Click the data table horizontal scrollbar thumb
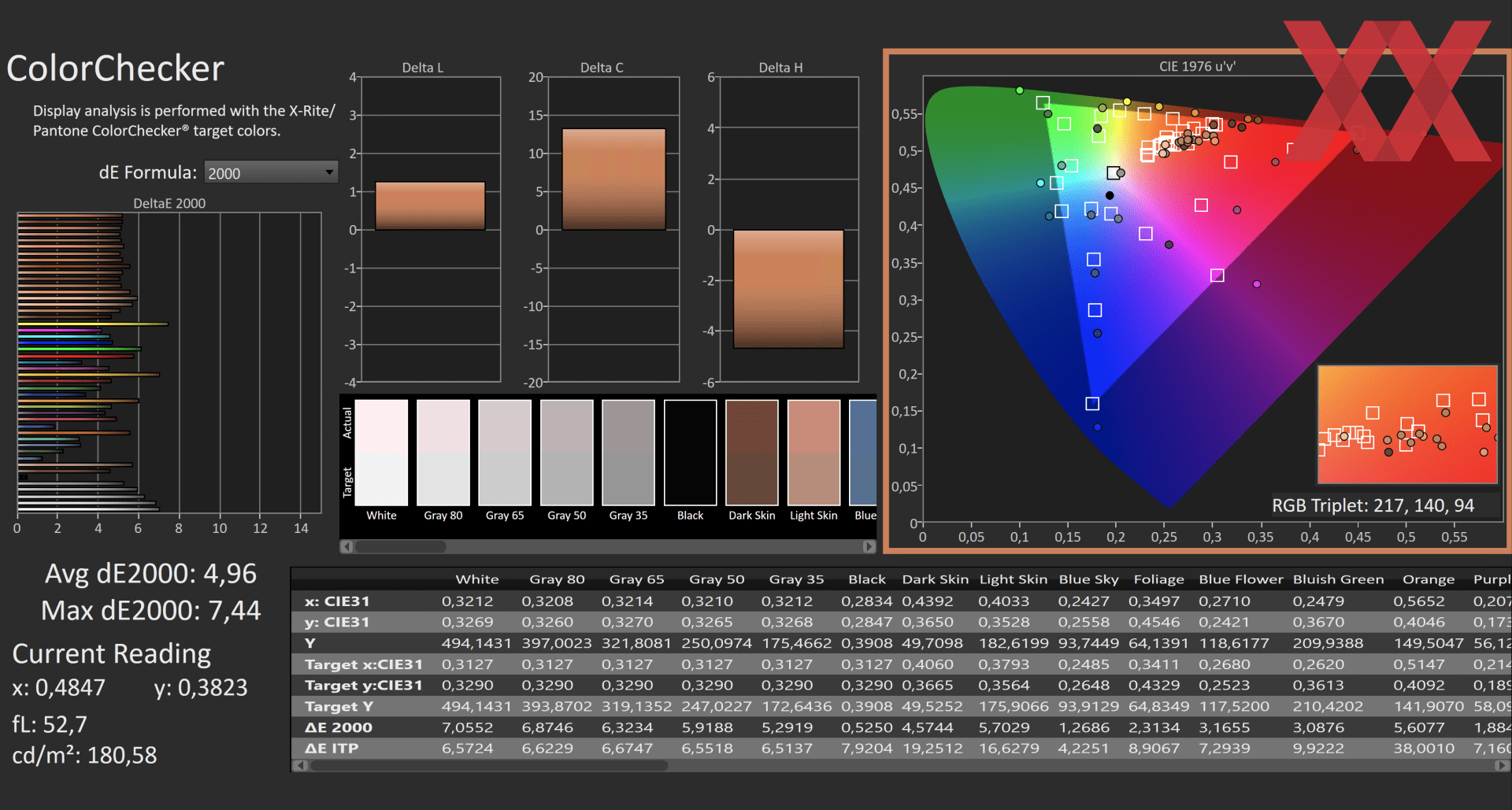The image size is (1512, 810). coord(489,765)
